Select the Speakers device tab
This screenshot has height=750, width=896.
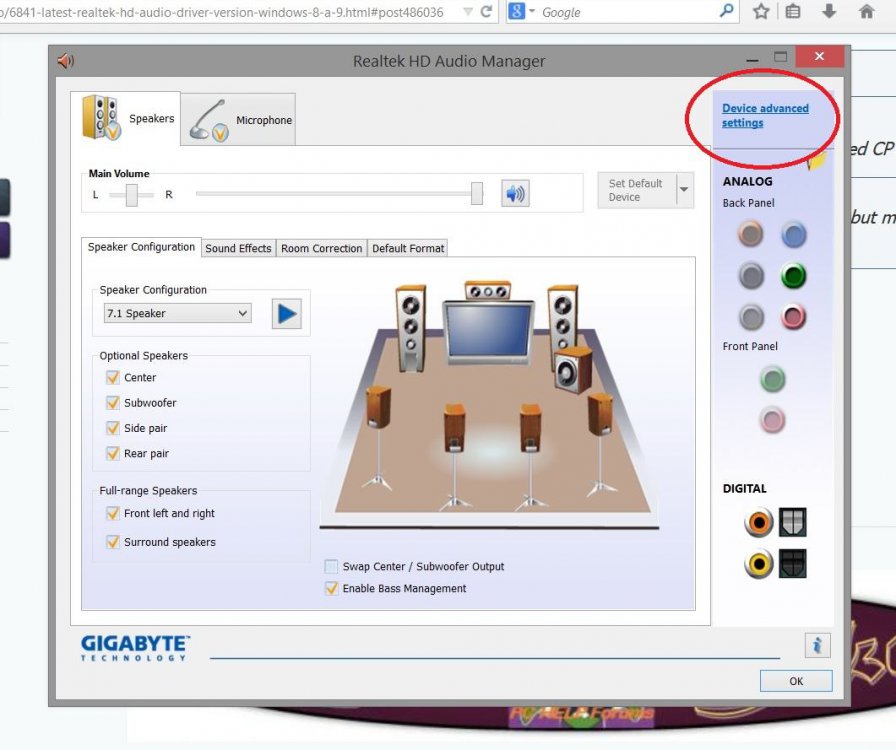(x=126, y=118)
